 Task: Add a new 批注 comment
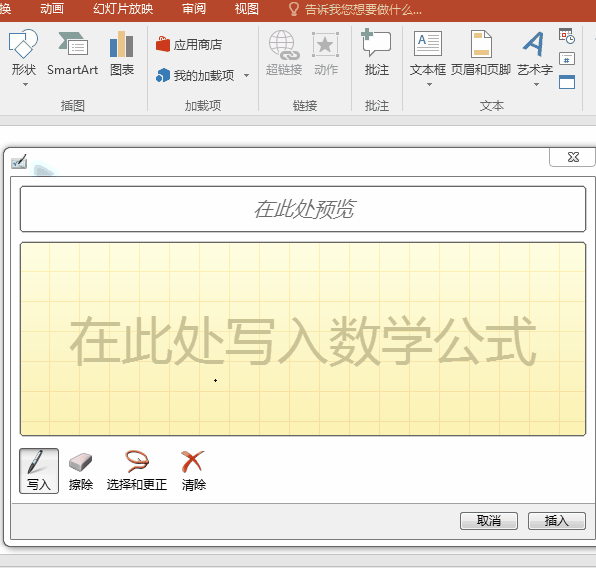(x=376, y=53)
